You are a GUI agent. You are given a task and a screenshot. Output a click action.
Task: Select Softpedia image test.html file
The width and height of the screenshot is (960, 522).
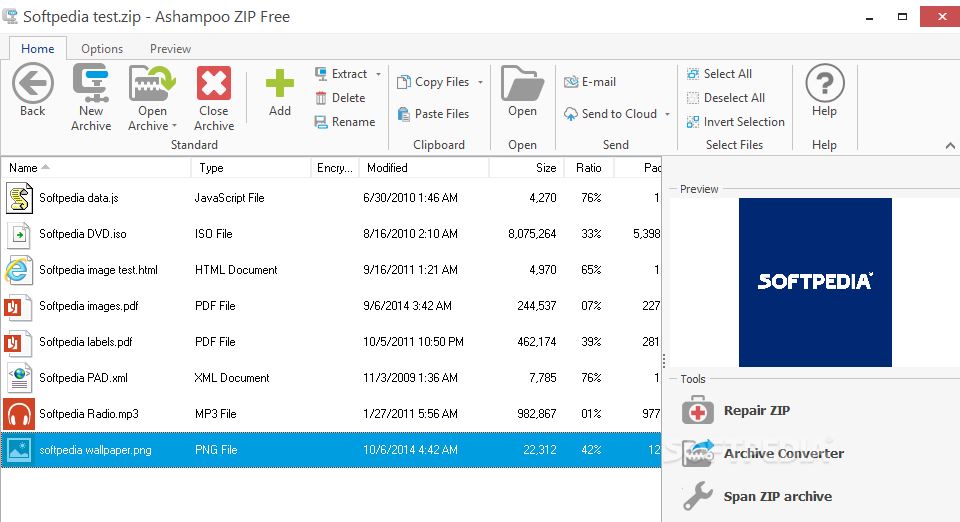pyautogui.click(x=331, y=270)
